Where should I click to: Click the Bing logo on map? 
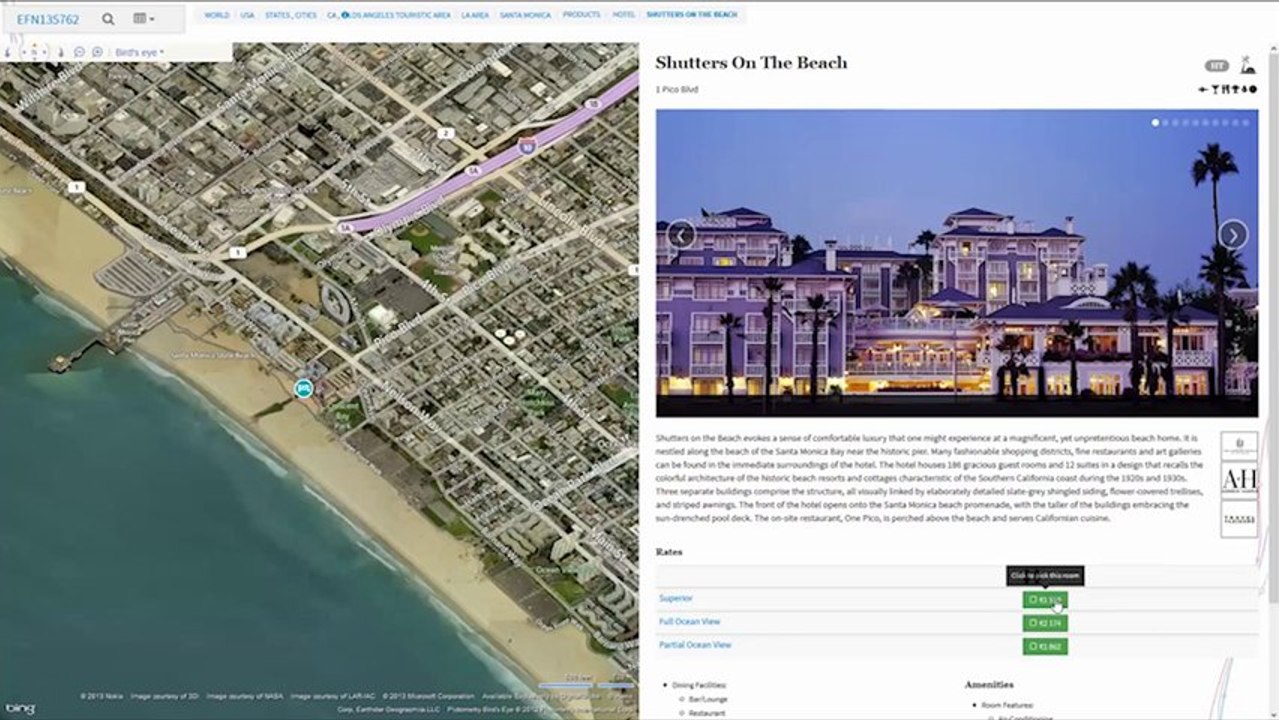click(x=19, y=708)
